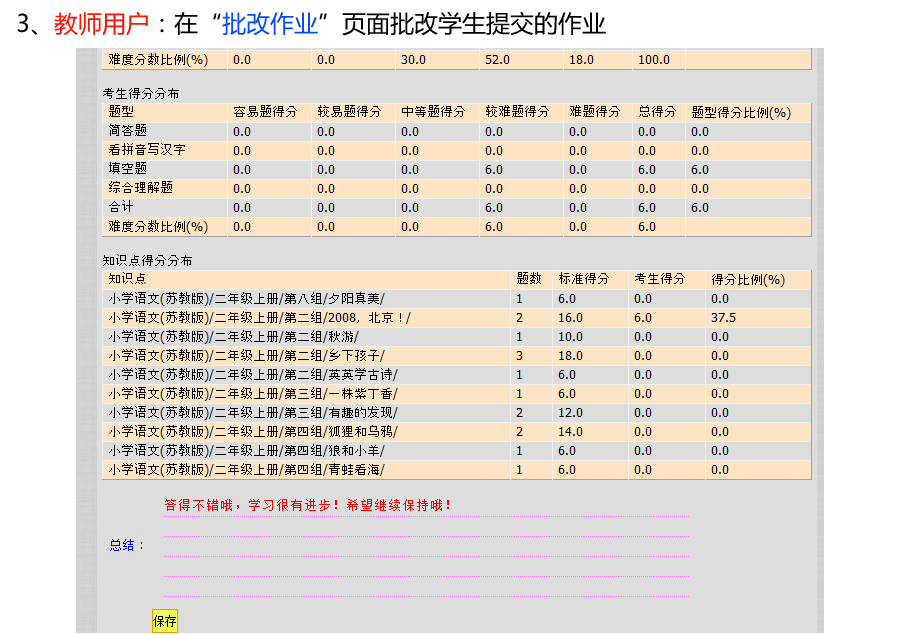This screenshot has height=635, width=900.
Task: Click the red comment text in summary field
Action: [308, 506]
